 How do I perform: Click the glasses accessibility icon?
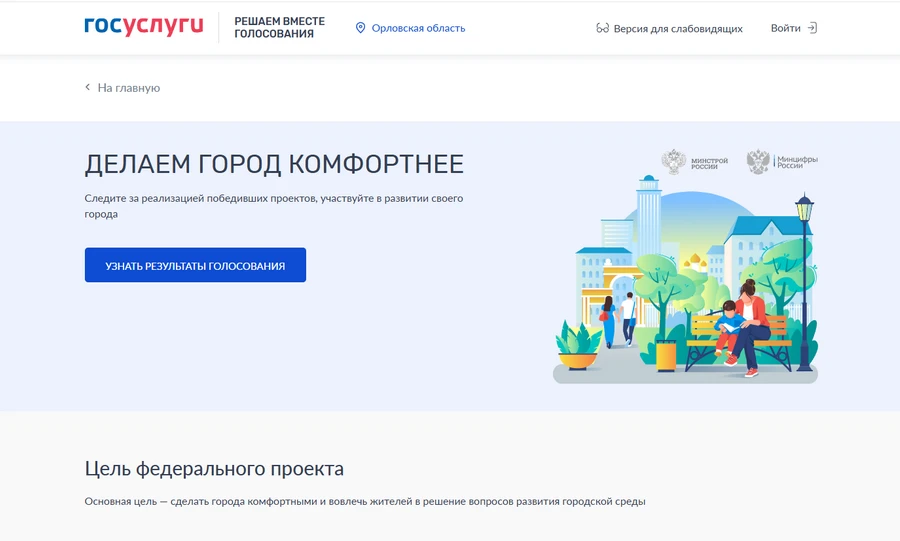coord(602,29)
